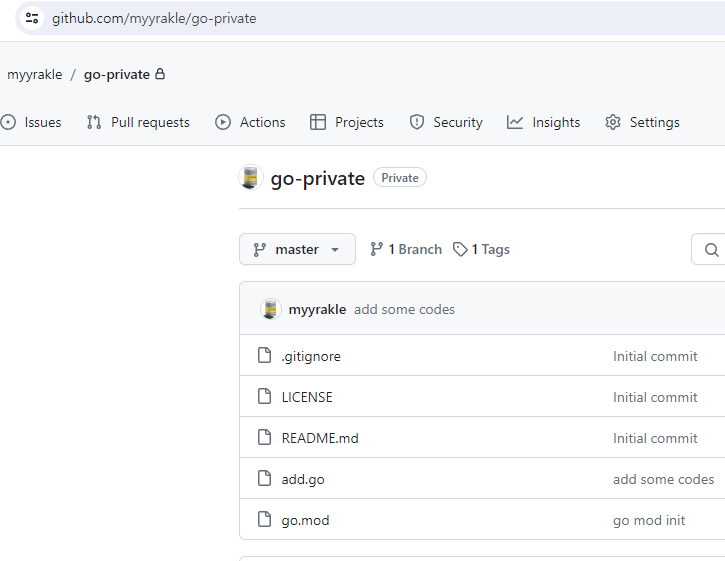Open the Issues tab

31,122
